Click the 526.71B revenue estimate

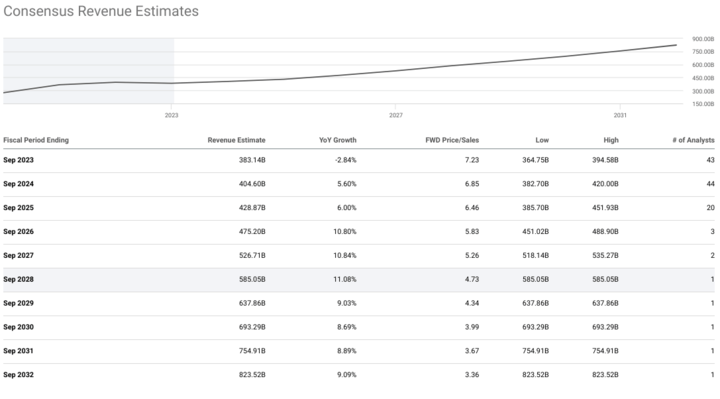(x=252, y=256)
